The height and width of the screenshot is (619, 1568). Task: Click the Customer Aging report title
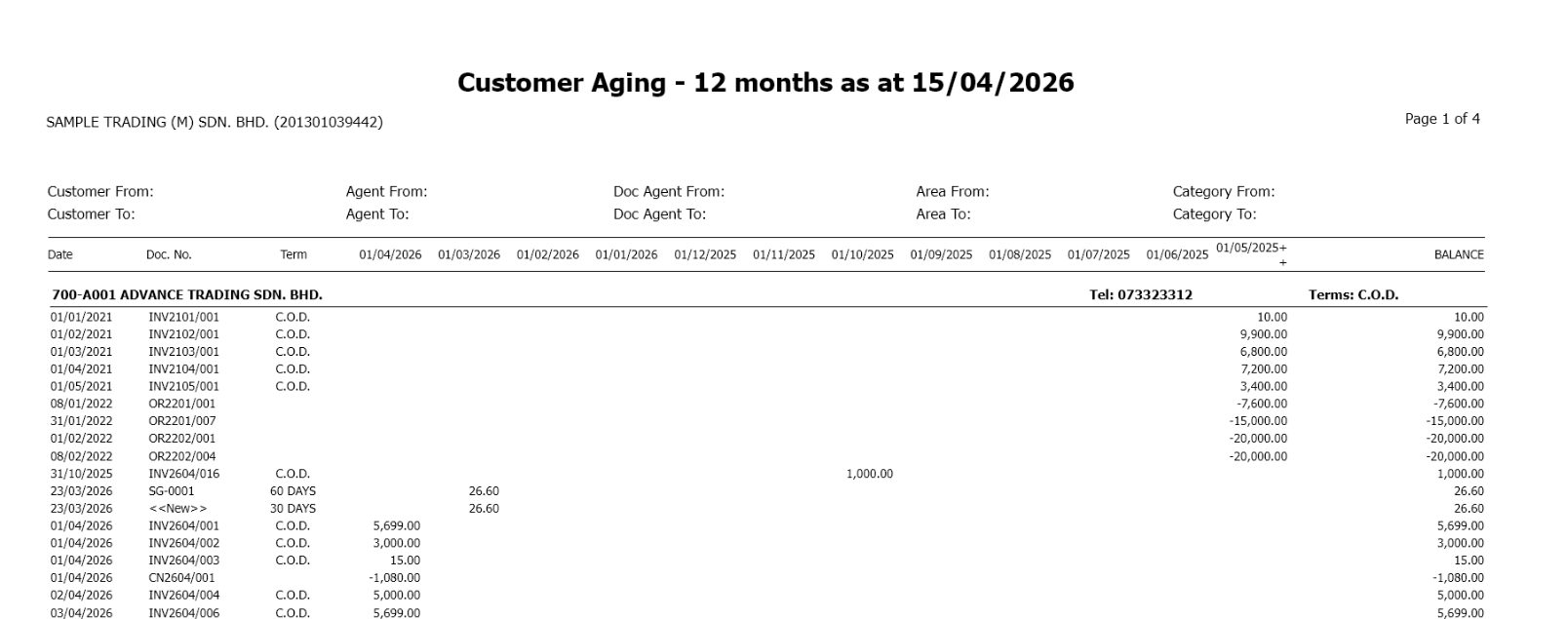pos(765,83)
